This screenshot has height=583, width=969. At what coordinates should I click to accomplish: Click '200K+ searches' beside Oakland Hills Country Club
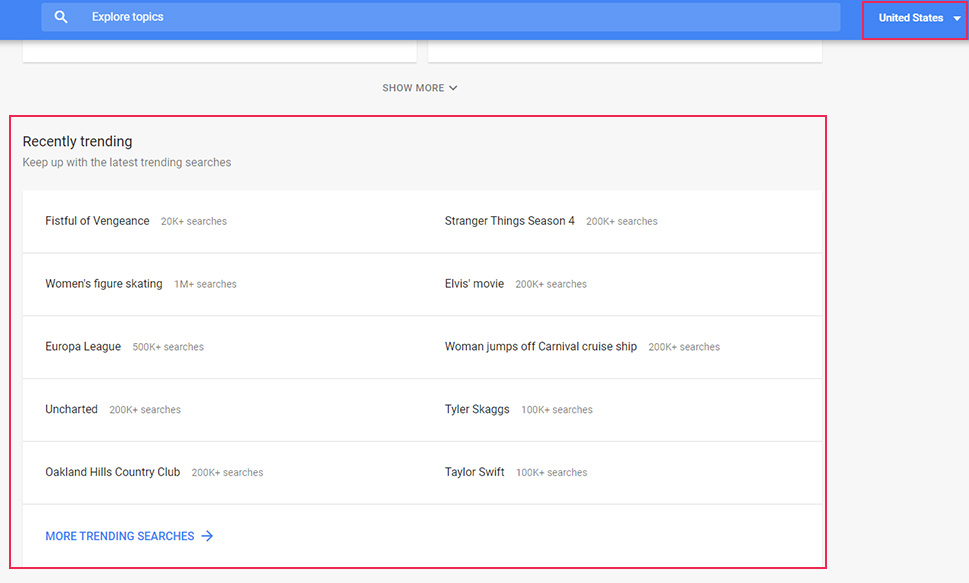[x=227, y=473]
